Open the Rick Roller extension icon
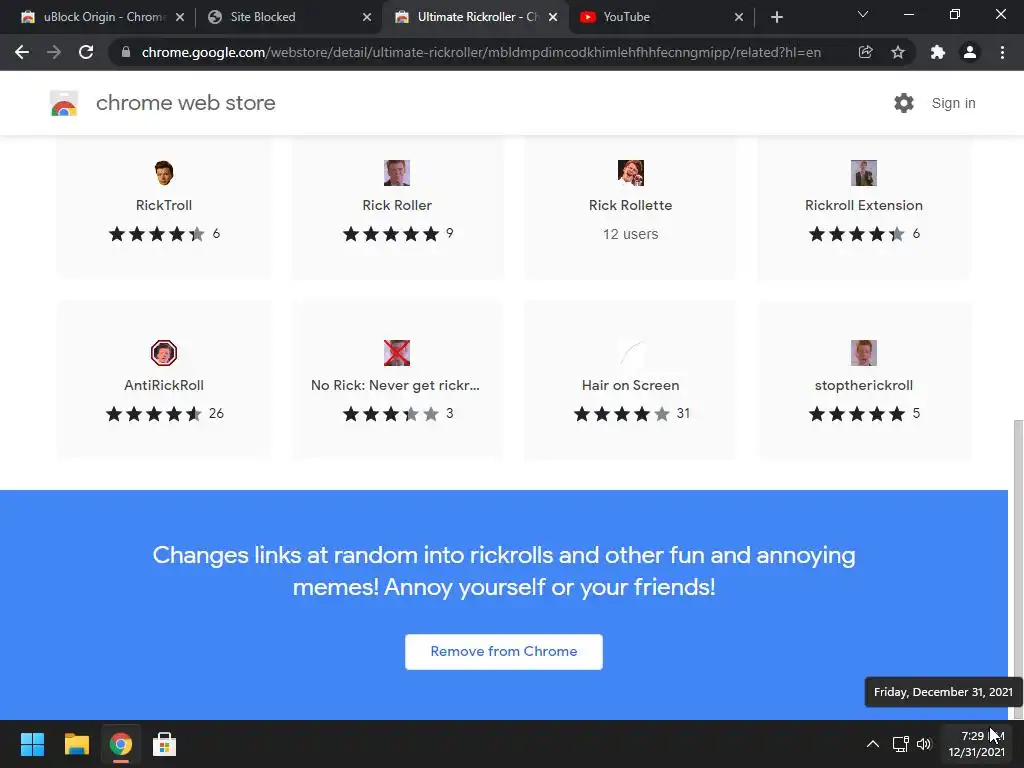The image size is (1024, 768). 397,173
